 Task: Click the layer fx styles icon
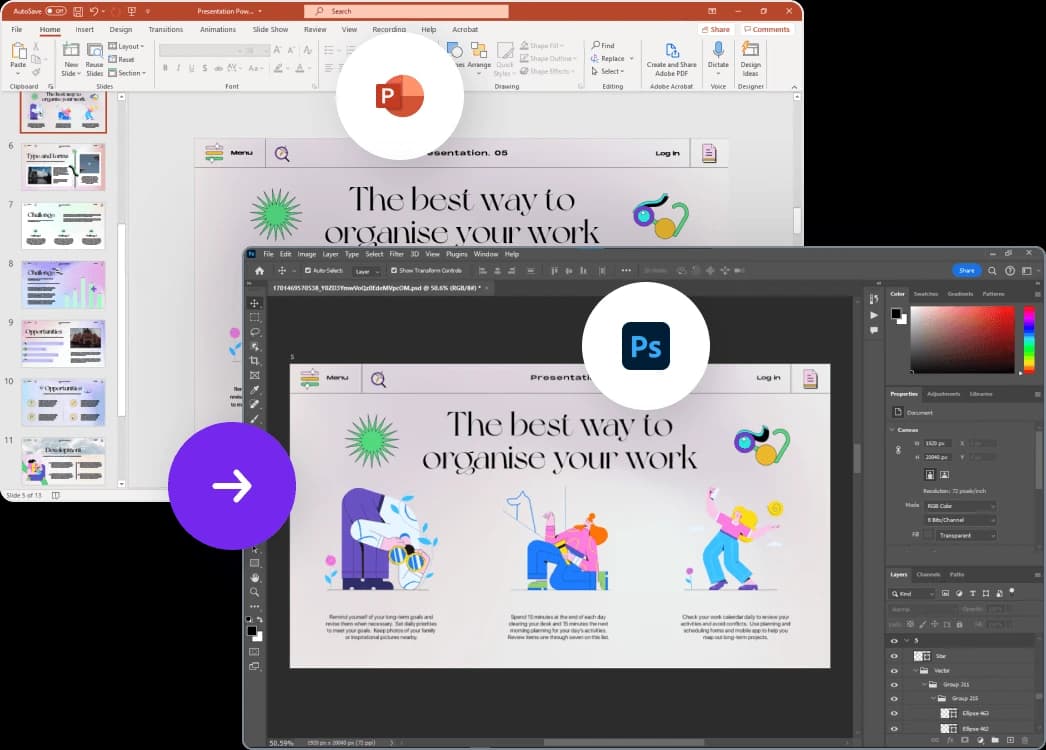(x=951, y=740)
